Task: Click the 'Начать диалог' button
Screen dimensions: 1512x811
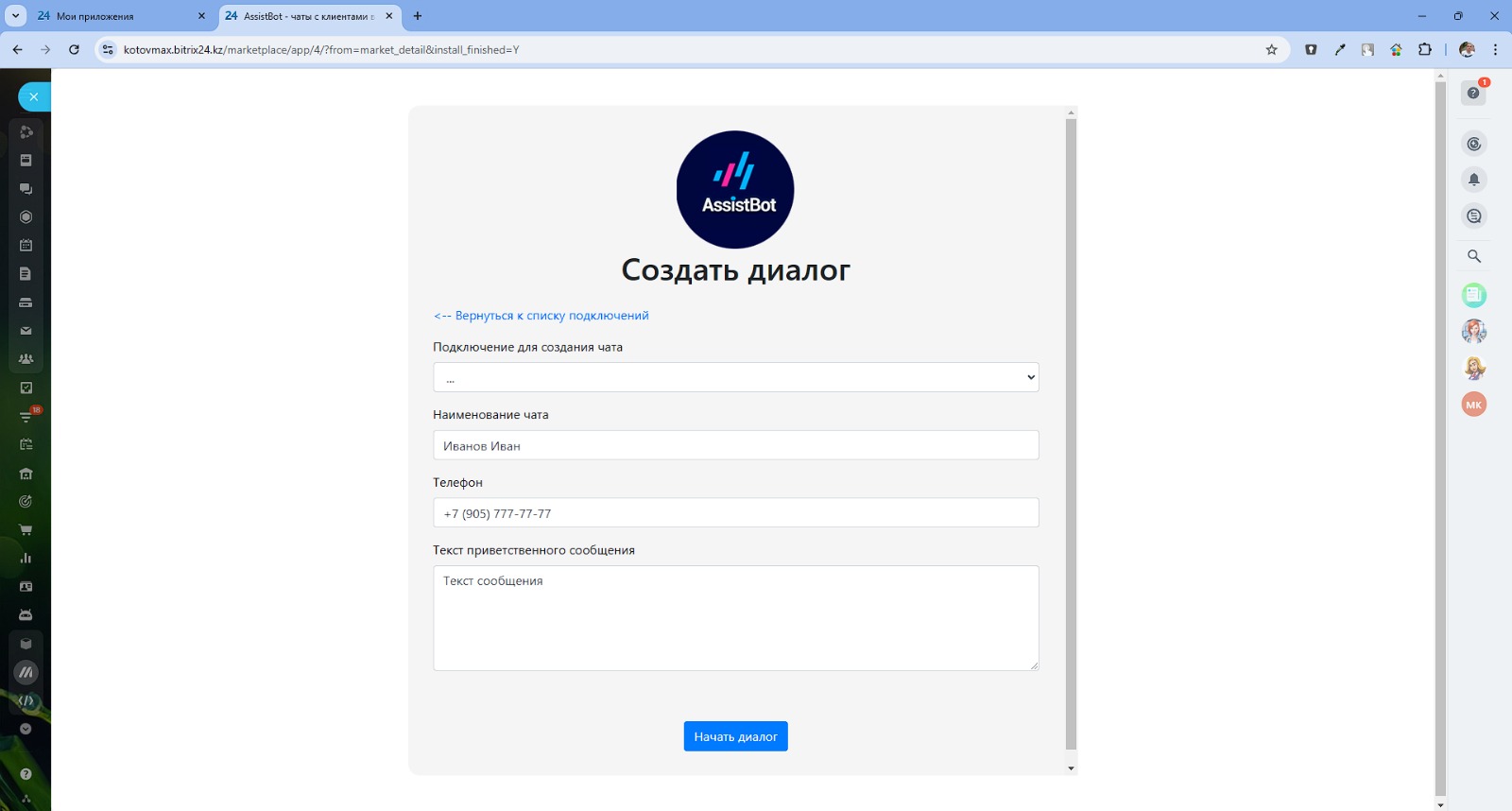Action: point(736,736)
